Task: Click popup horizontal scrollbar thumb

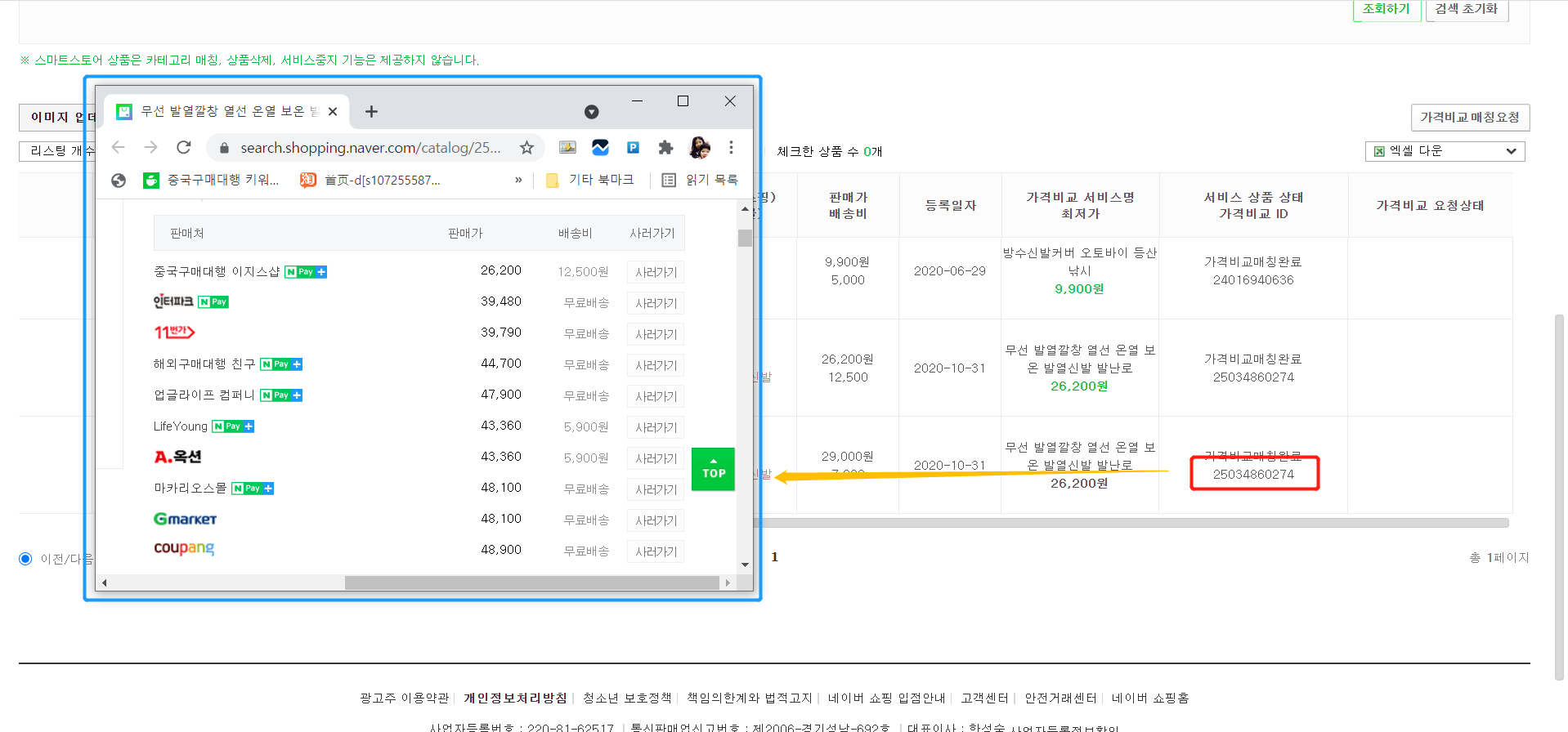Action: (531, 582)
